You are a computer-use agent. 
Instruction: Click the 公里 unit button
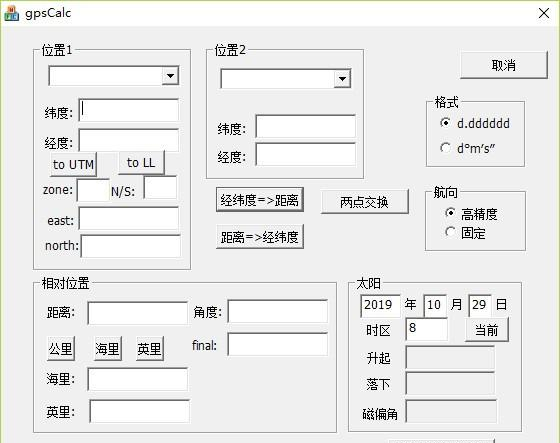point(61,348)
